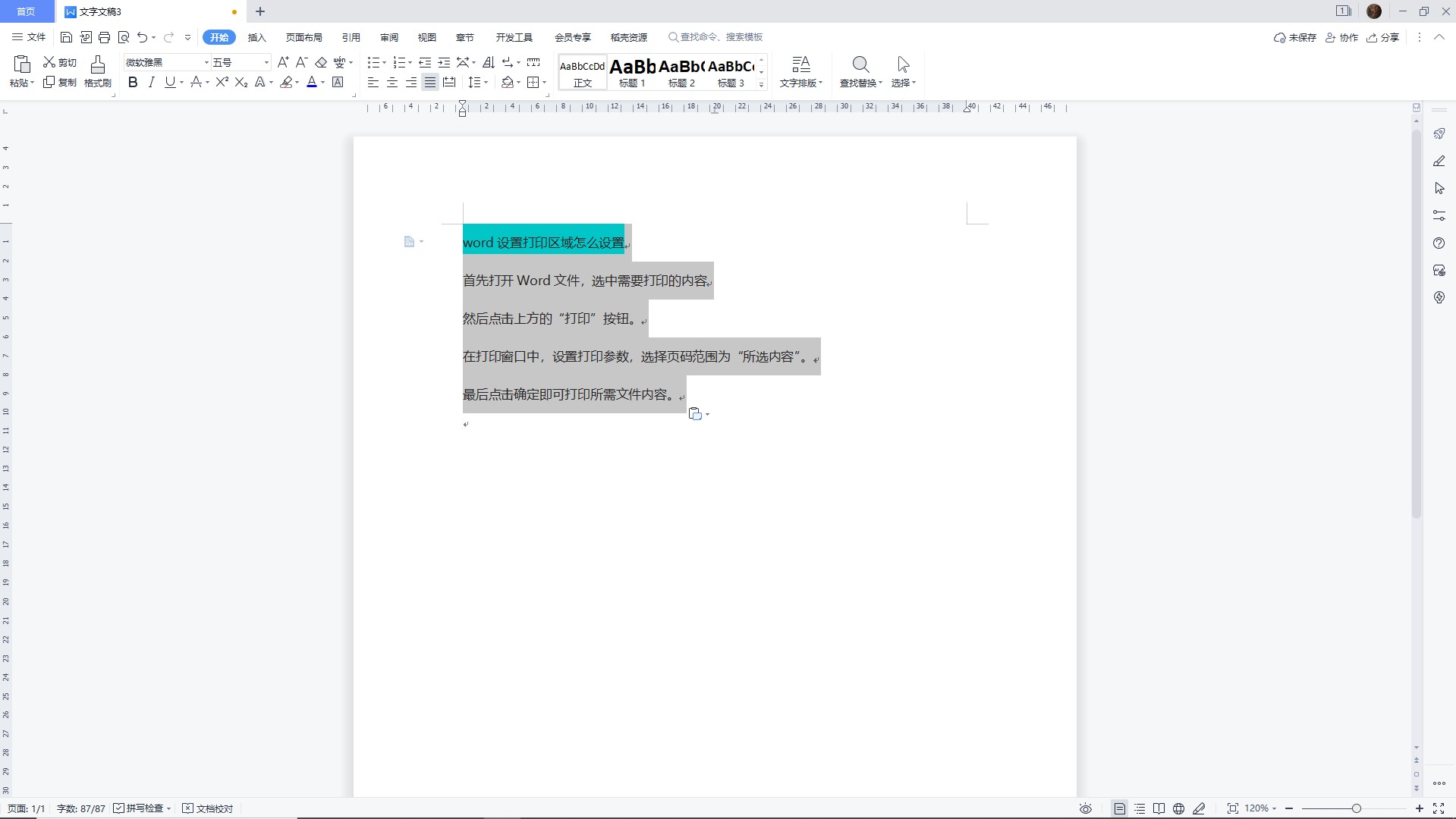
Task: Click the Undo arrow icon
Action: (142, 37)
